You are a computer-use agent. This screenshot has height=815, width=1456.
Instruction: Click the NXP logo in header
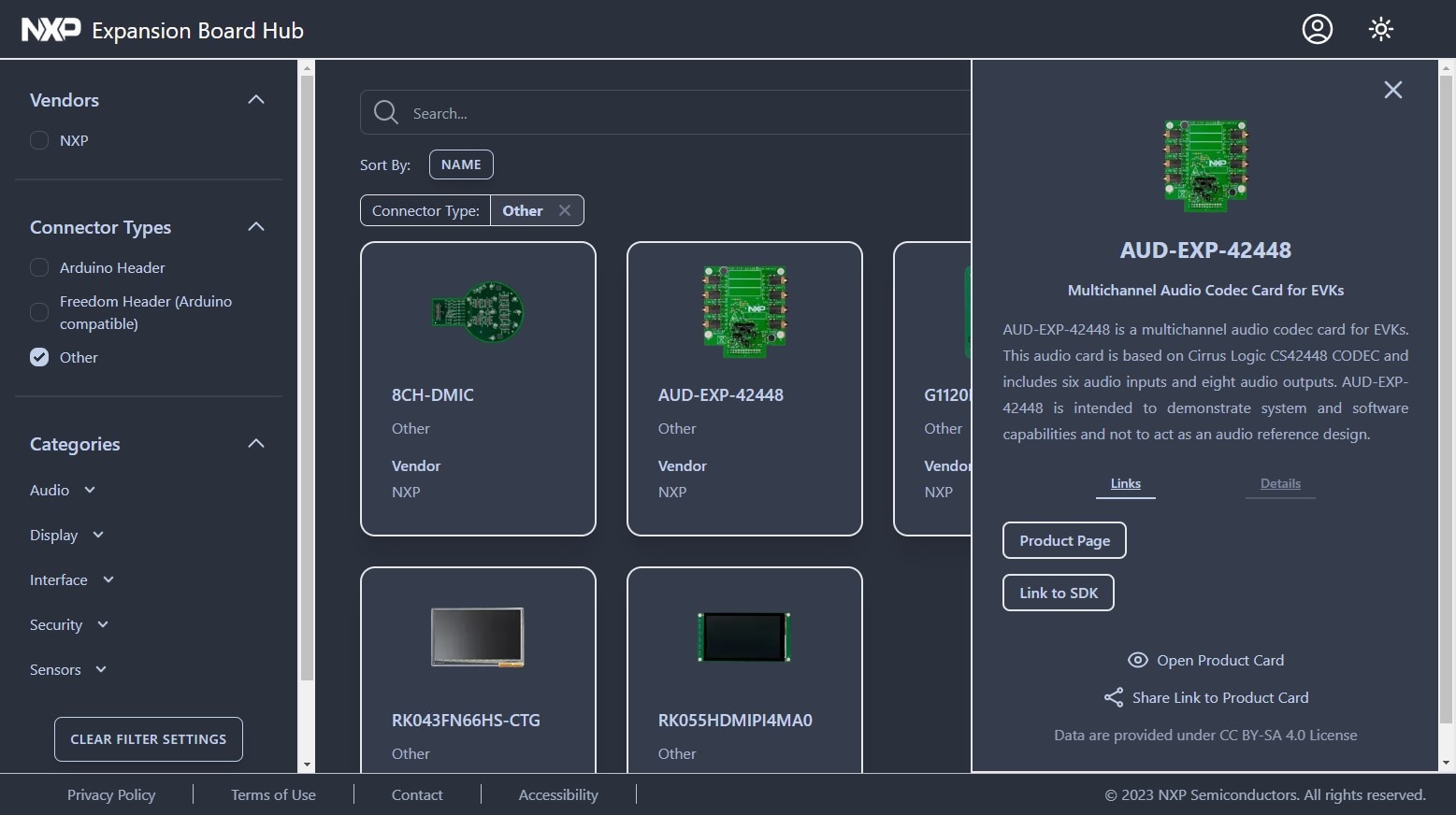(50, 30)
